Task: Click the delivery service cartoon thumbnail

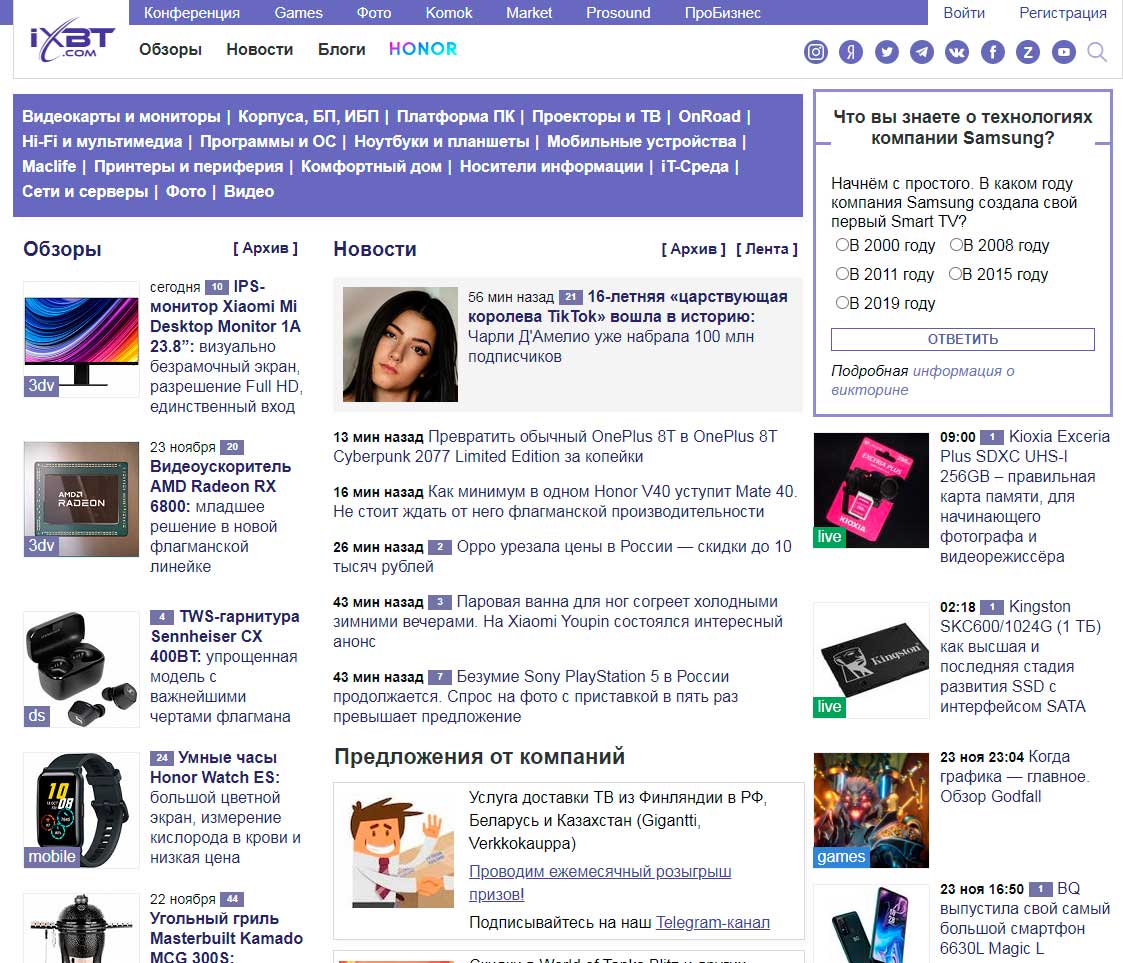Action: [x=403, y=853]
